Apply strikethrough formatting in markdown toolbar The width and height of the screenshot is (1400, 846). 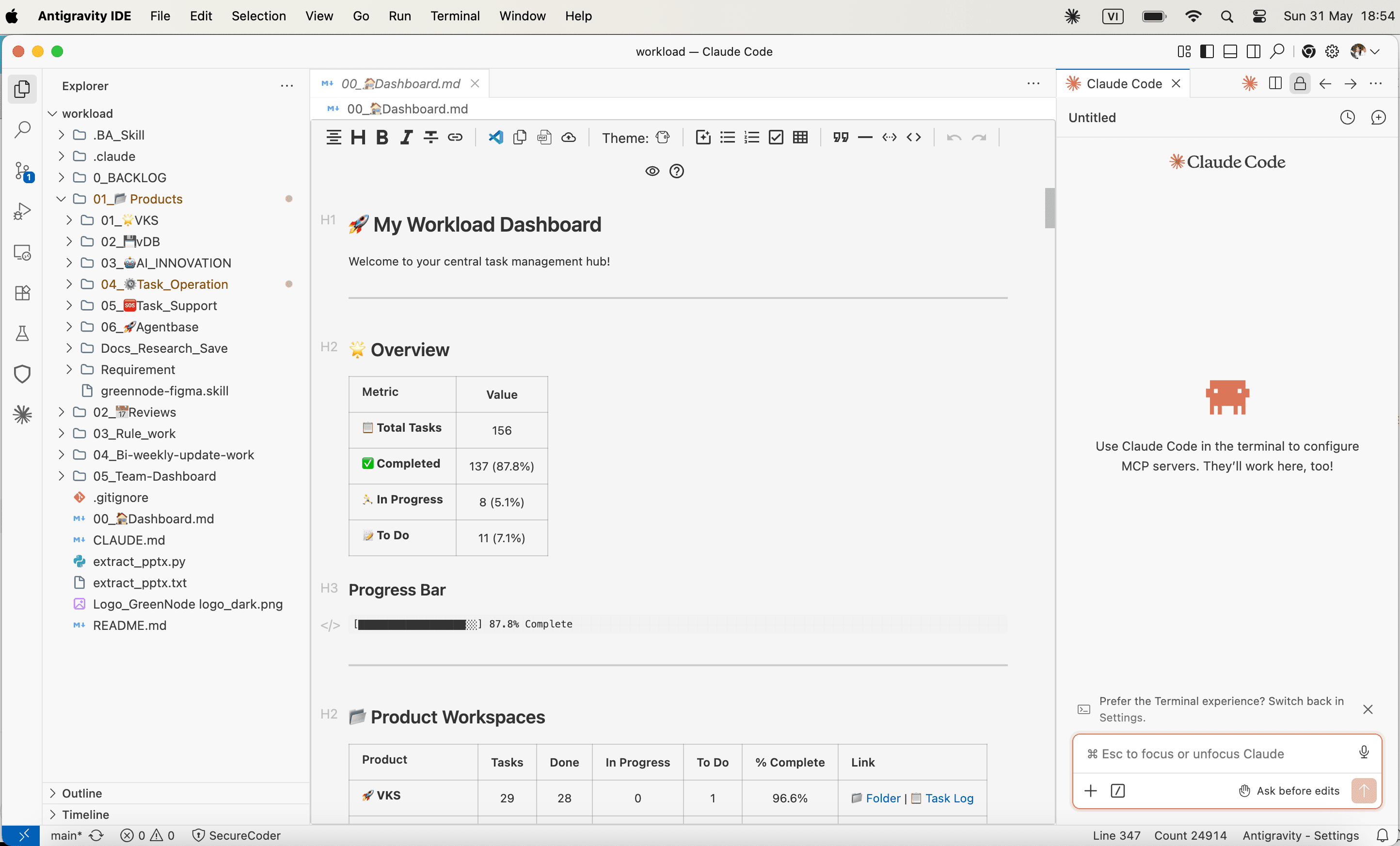(x=430, y=138)
